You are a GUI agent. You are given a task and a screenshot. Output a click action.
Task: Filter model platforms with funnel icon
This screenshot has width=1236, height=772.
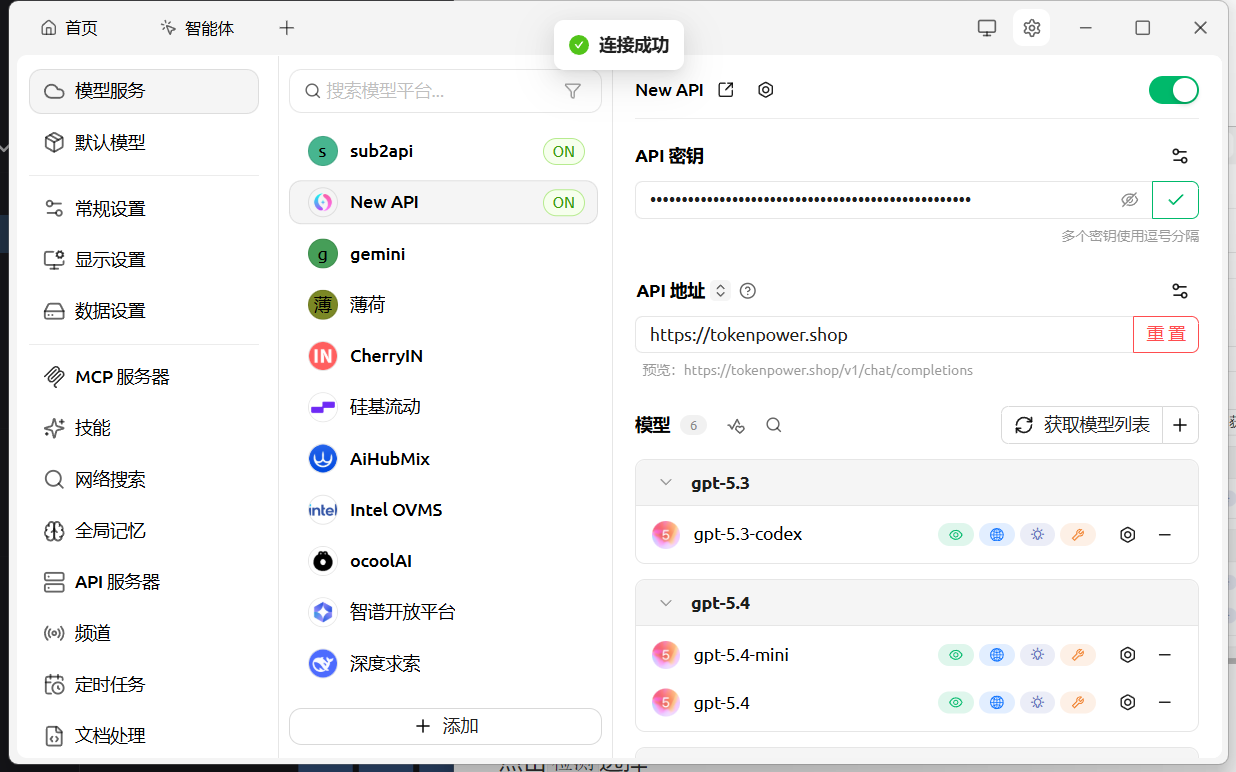(573, 91)
